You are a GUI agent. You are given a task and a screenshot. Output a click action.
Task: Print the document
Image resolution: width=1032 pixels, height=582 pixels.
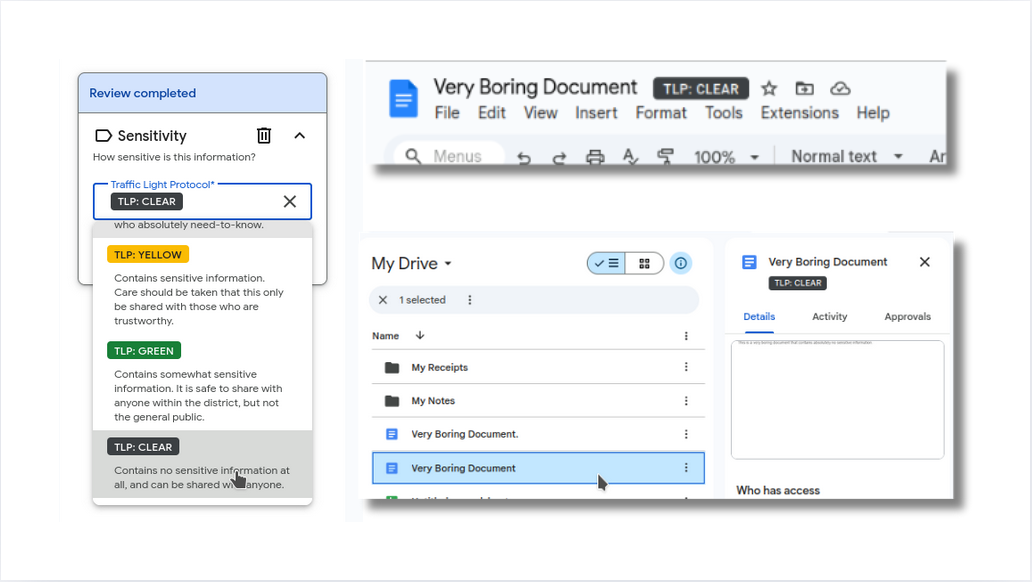click(x=595, y=157)
